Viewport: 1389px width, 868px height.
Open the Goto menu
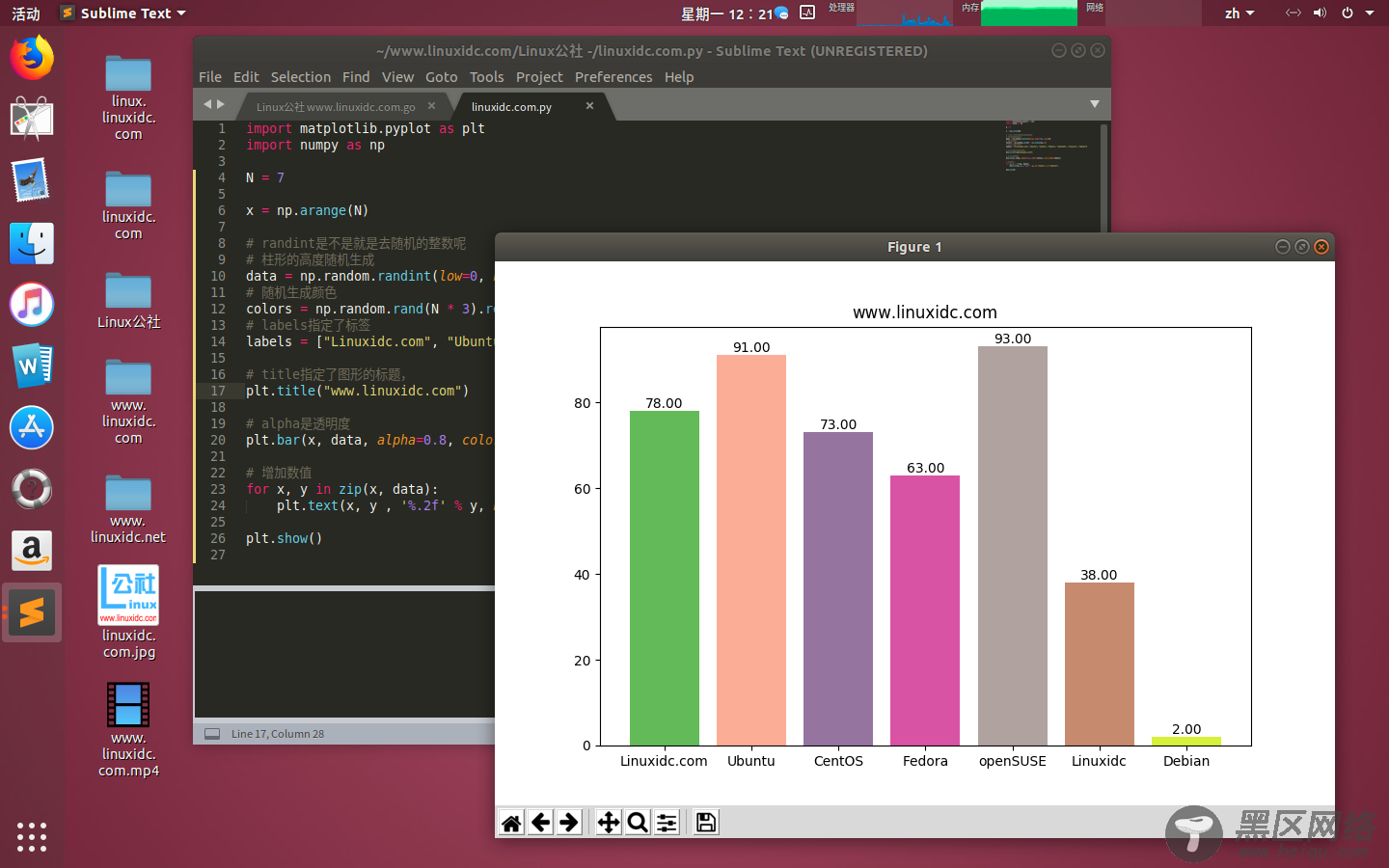tap(442, 77)
